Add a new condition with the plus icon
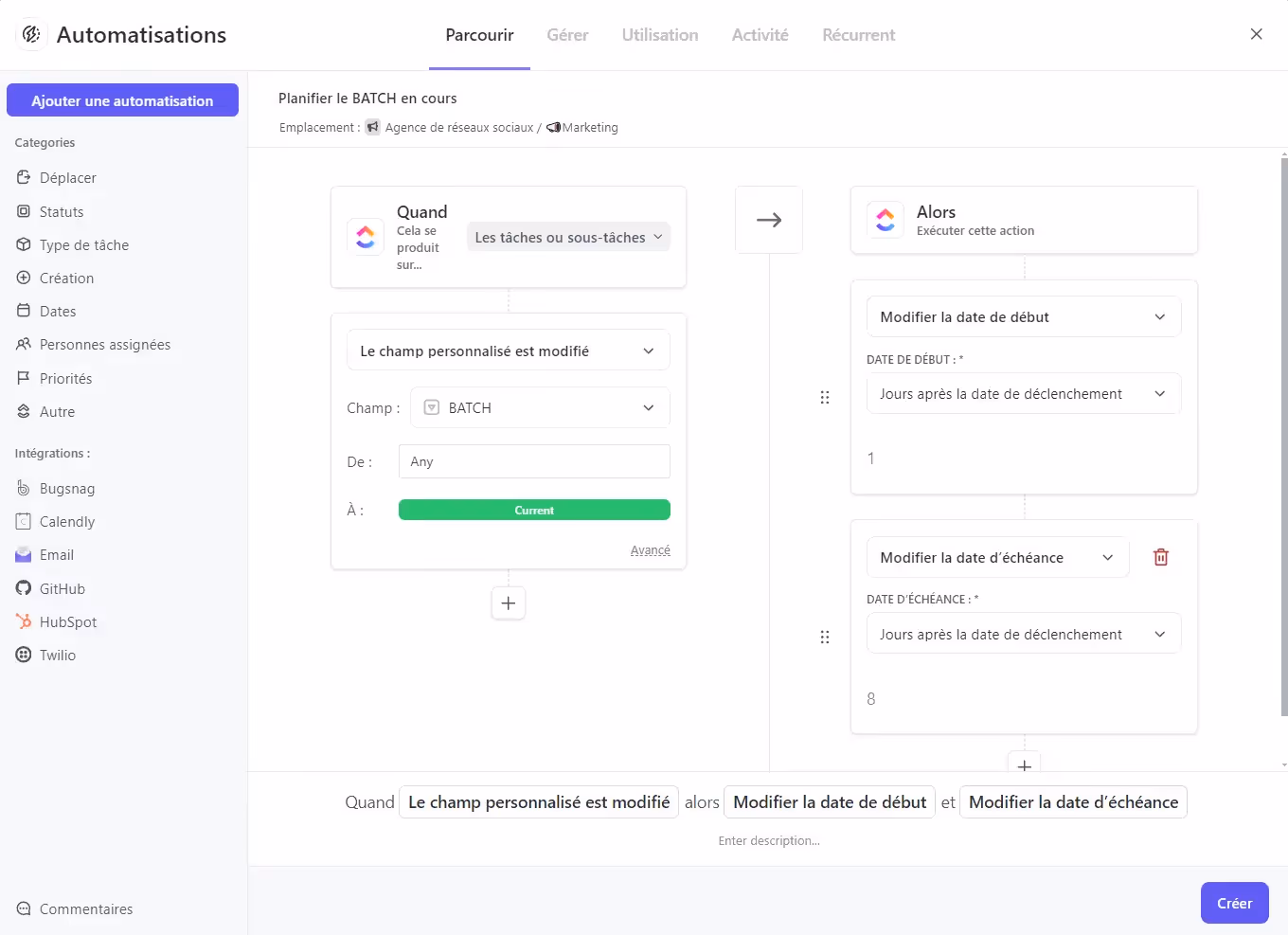 (x=508, y=602)
